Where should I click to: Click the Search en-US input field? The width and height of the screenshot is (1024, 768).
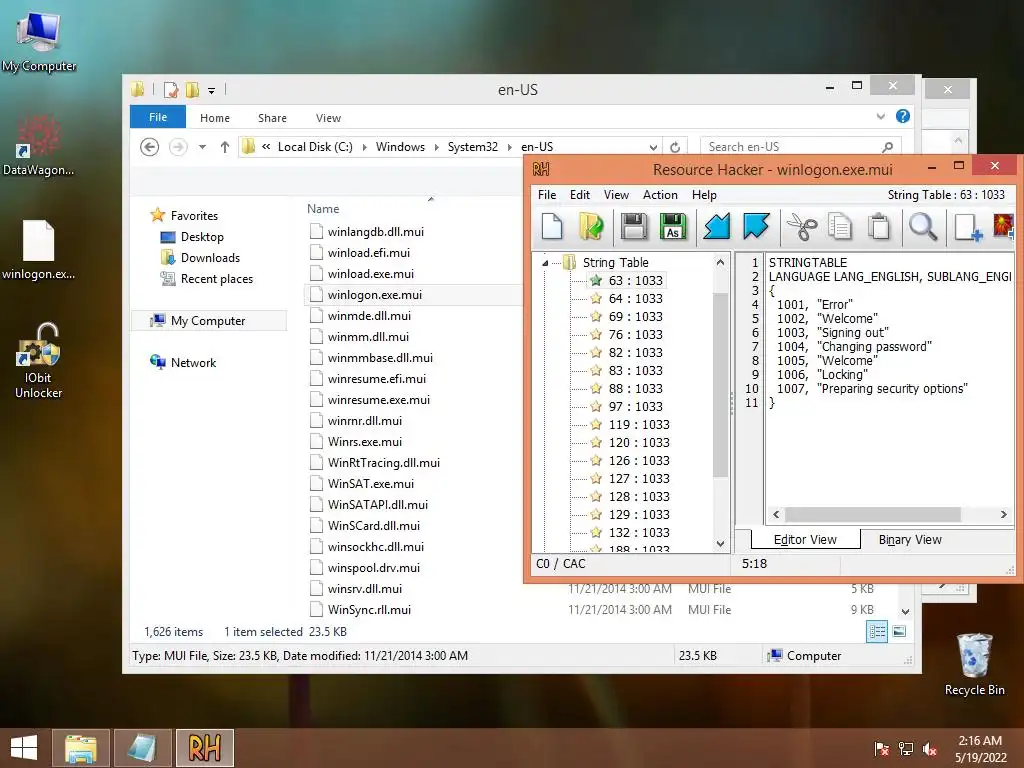800,147
